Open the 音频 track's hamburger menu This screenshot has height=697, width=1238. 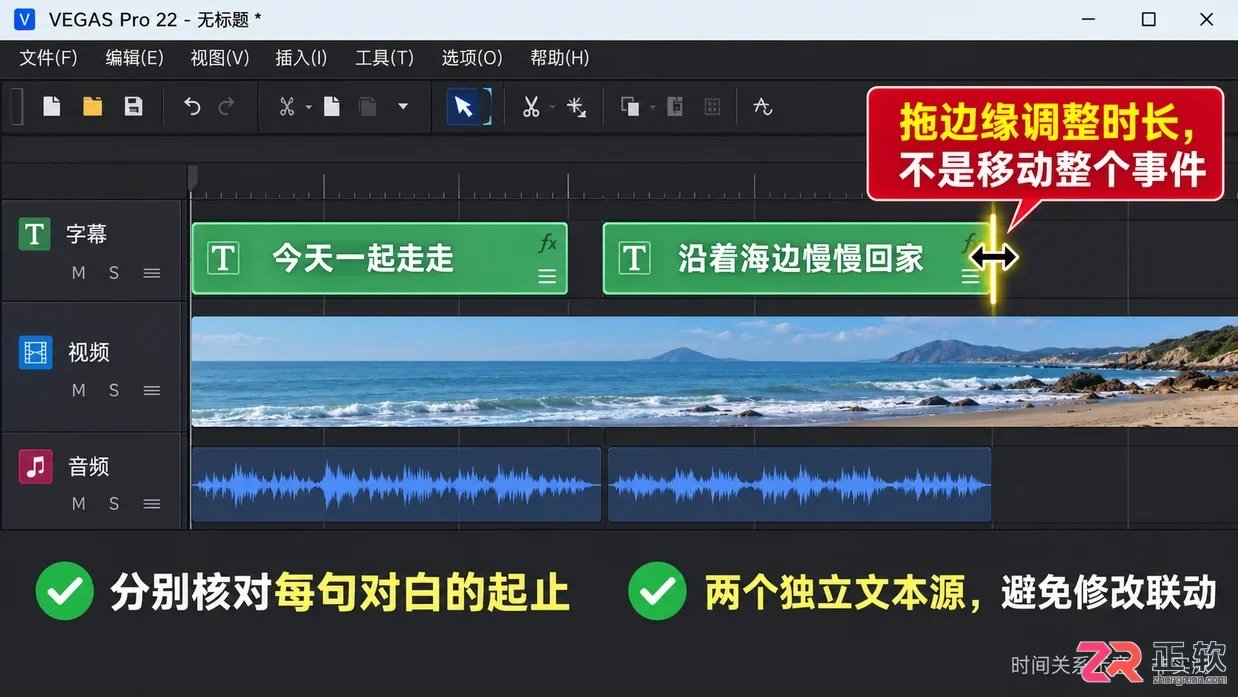[x=152, y=504]
